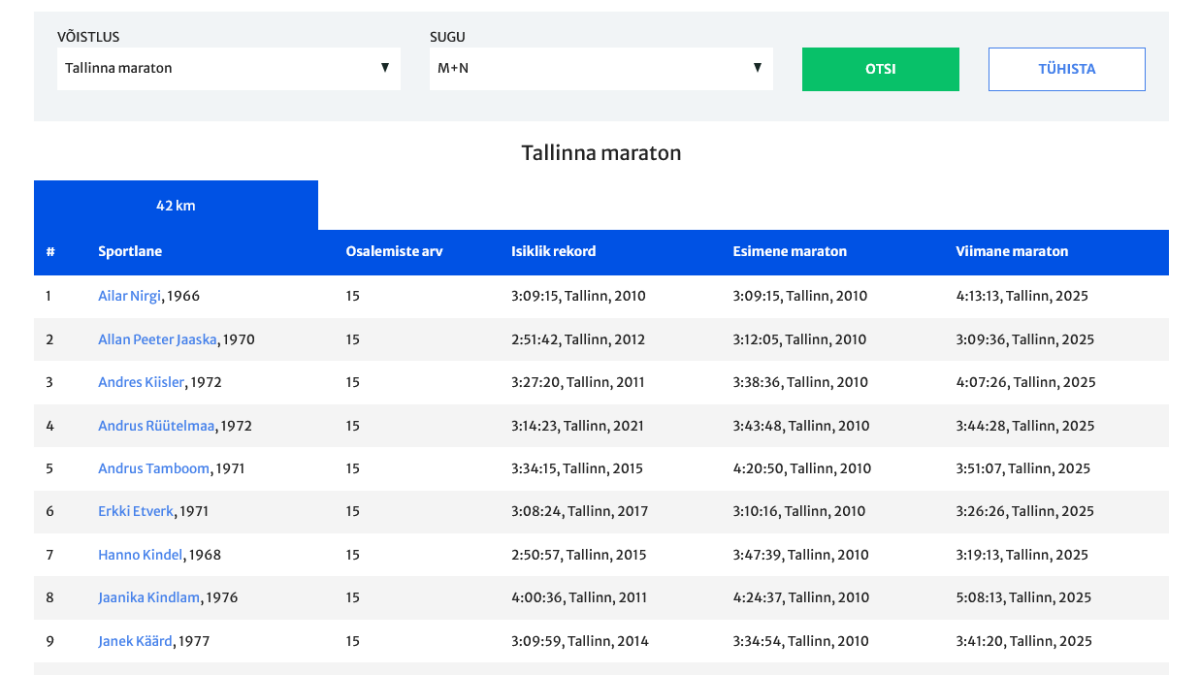Click Janek Käärd name link

pyautogui.click(x=135, y=641)
